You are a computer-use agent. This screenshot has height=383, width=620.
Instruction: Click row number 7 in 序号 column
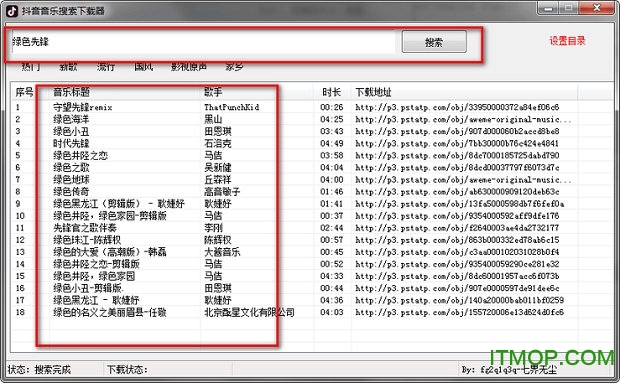point(18,179)
